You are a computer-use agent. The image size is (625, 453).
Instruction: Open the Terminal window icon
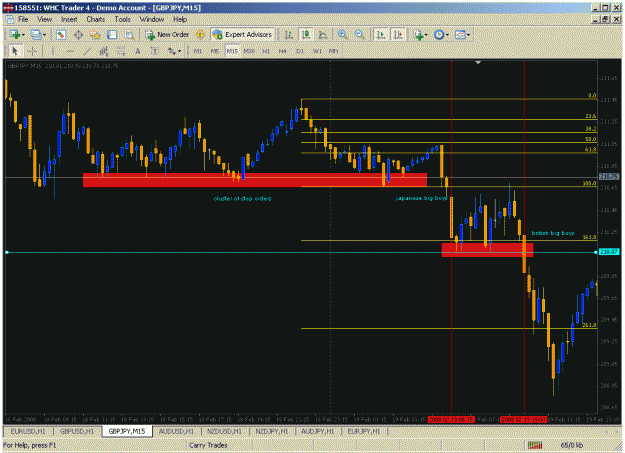tap(112, 35)
